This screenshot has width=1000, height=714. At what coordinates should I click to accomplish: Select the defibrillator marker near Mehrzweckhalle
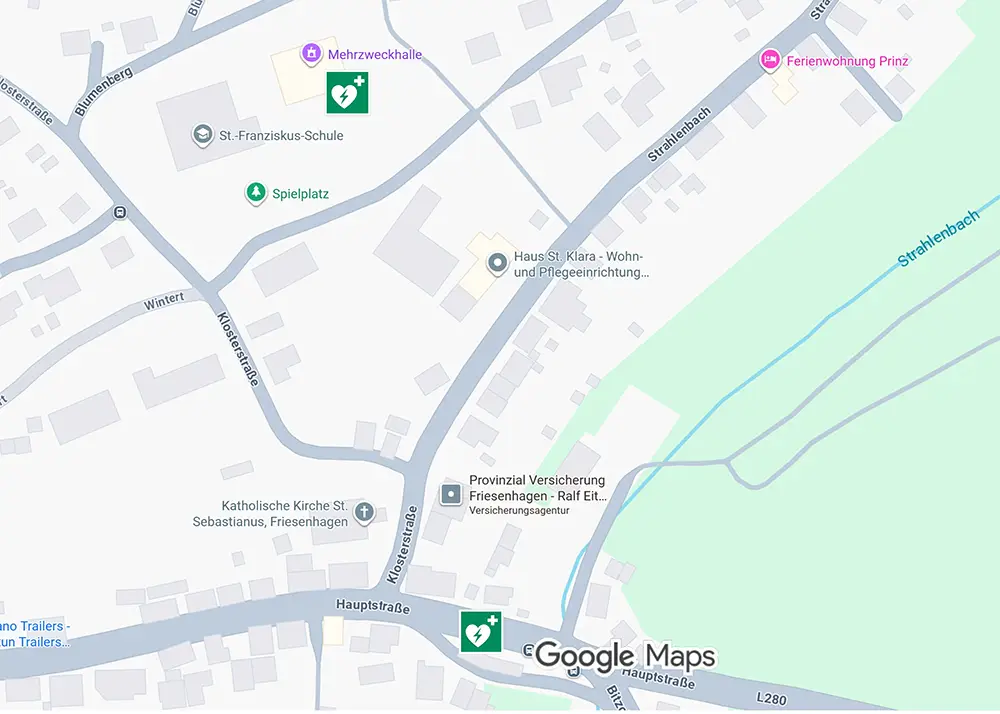coord(348,93)
